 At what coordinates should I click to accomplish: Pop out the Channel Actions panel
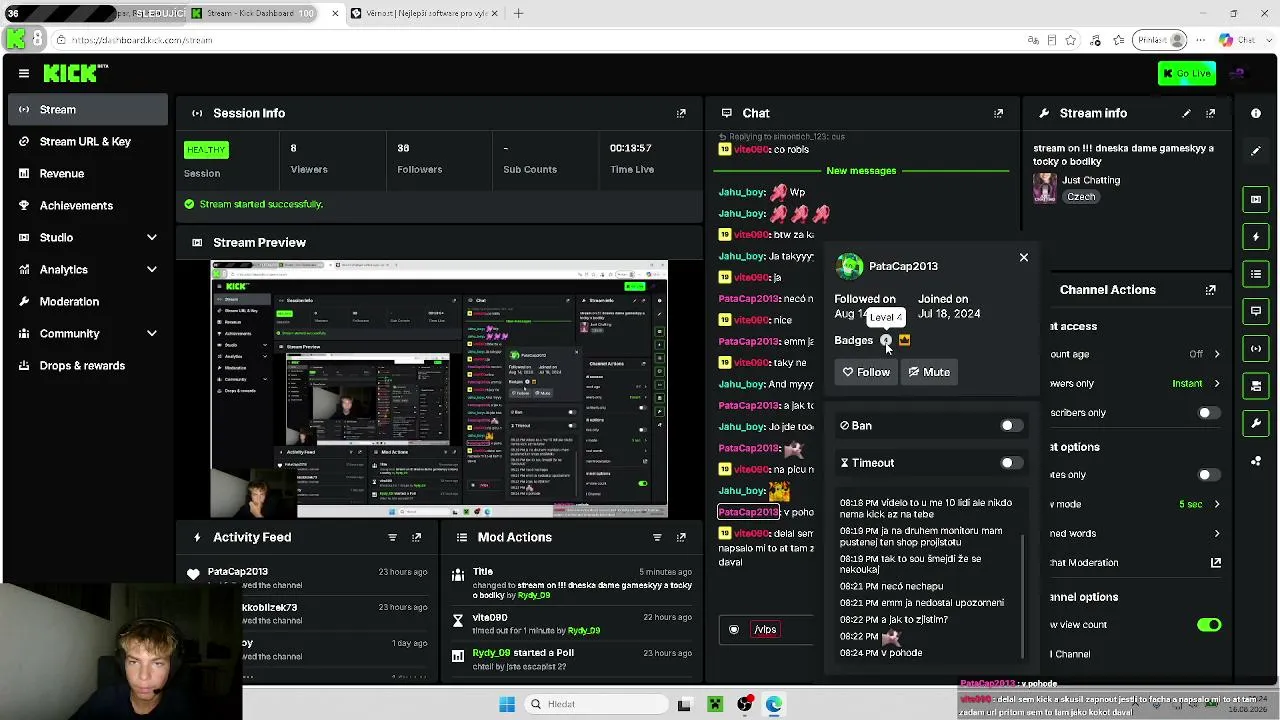(x=1210, y=290)
